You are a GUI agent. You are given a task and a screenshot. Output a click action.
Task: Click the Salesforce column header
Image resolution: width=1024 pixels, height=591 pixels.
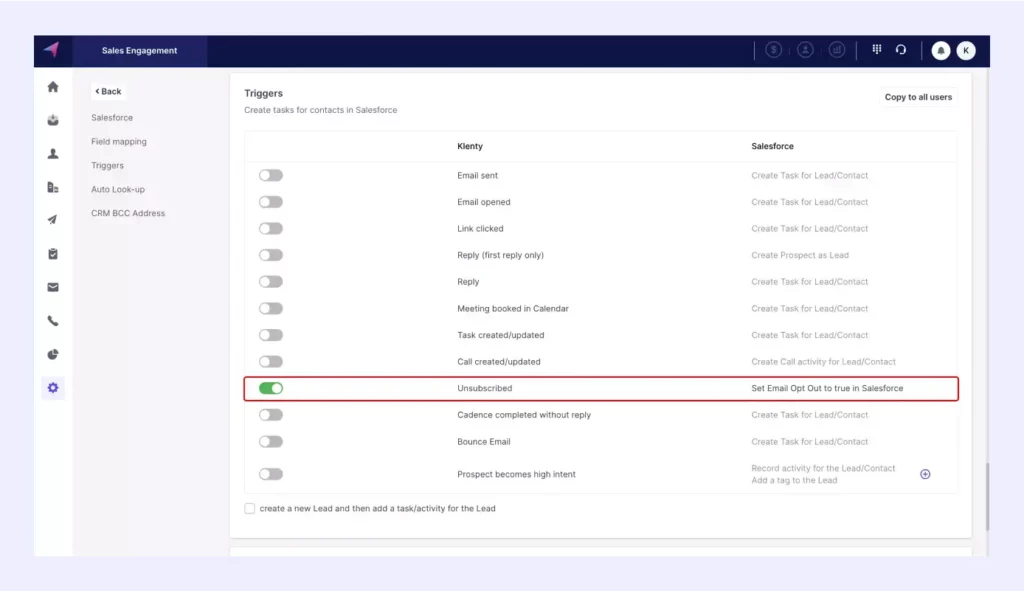click(773, 146)
